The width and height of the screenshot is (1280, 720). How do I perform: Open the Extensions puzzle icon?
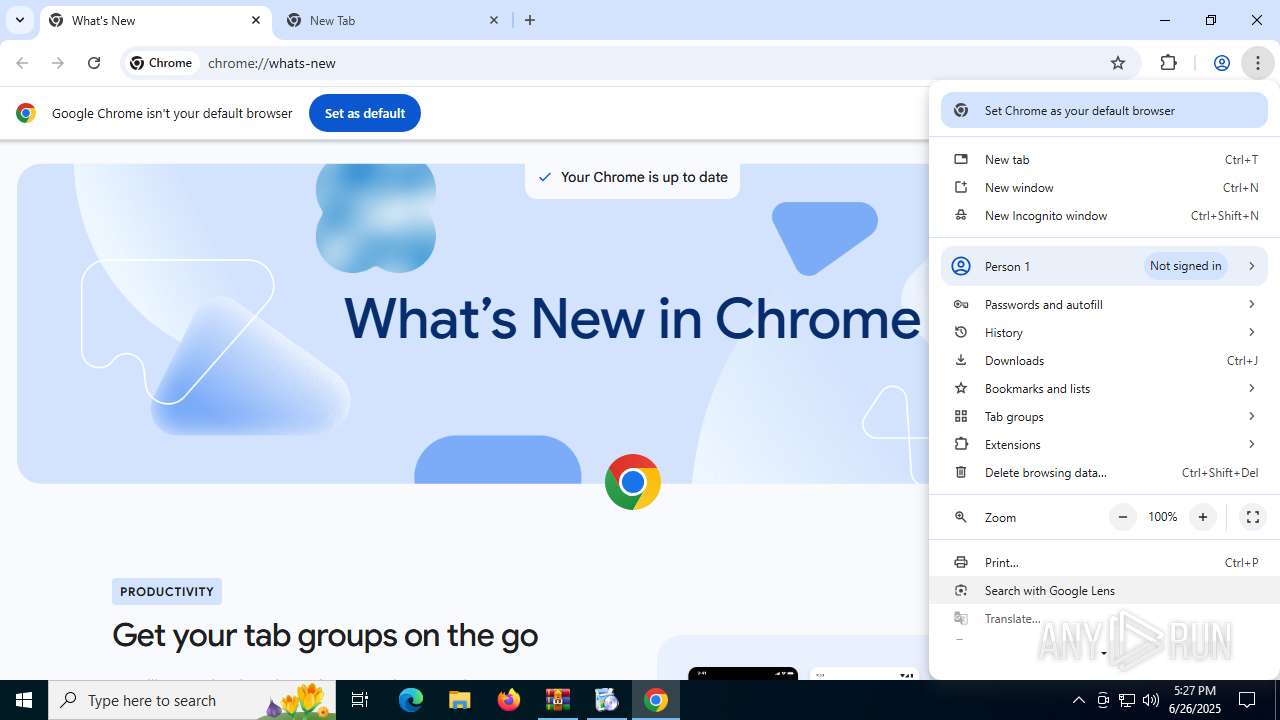[1168, 63]
